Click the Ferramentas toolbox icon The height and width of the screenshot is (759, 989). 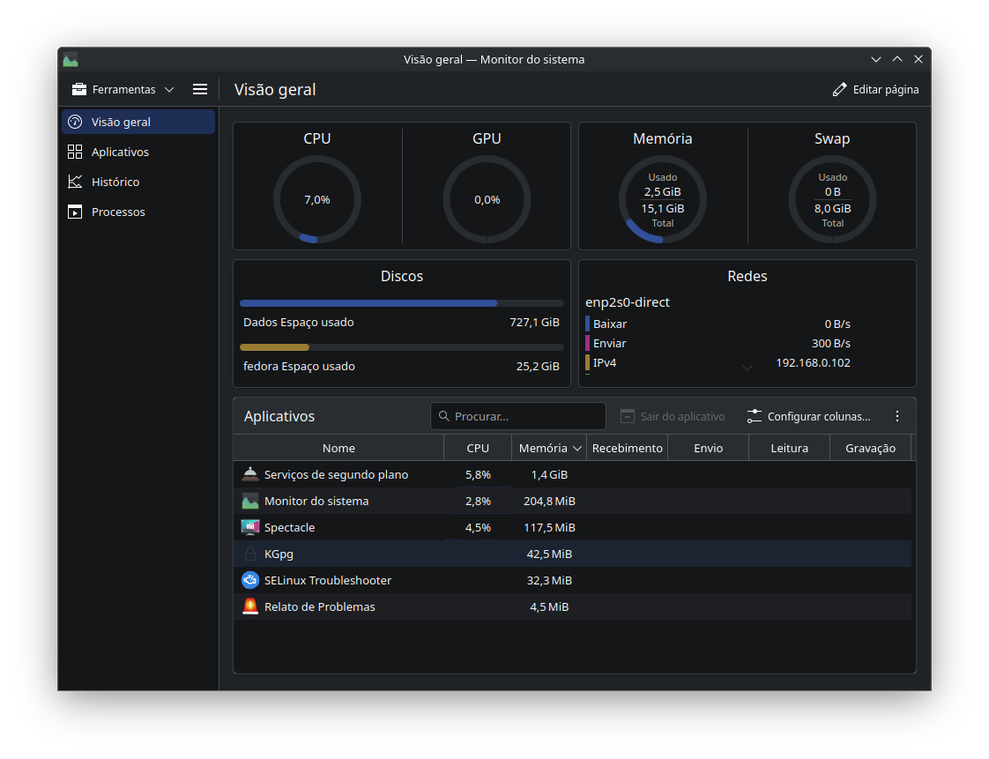(x=79, y=89)
